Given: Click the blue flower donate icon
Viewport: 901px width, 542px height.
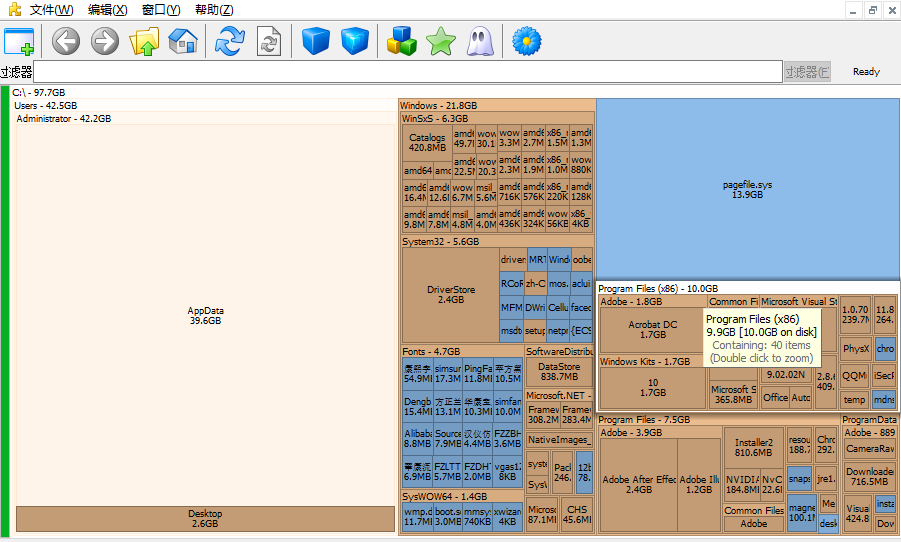Looking at the screenshot, I should (526, 41).
